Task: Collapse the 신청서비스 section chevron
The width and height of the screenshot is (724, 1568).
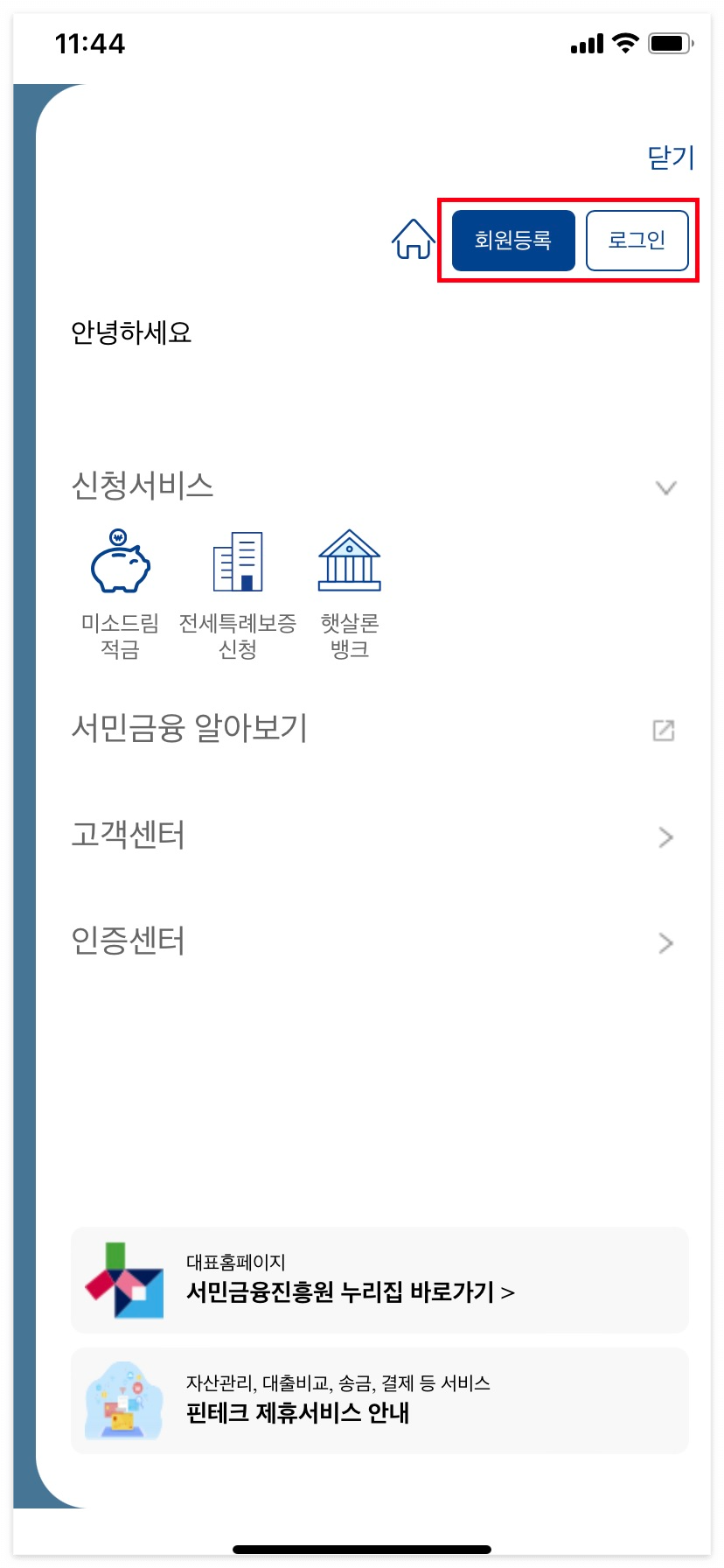Action: pos(666,487)
